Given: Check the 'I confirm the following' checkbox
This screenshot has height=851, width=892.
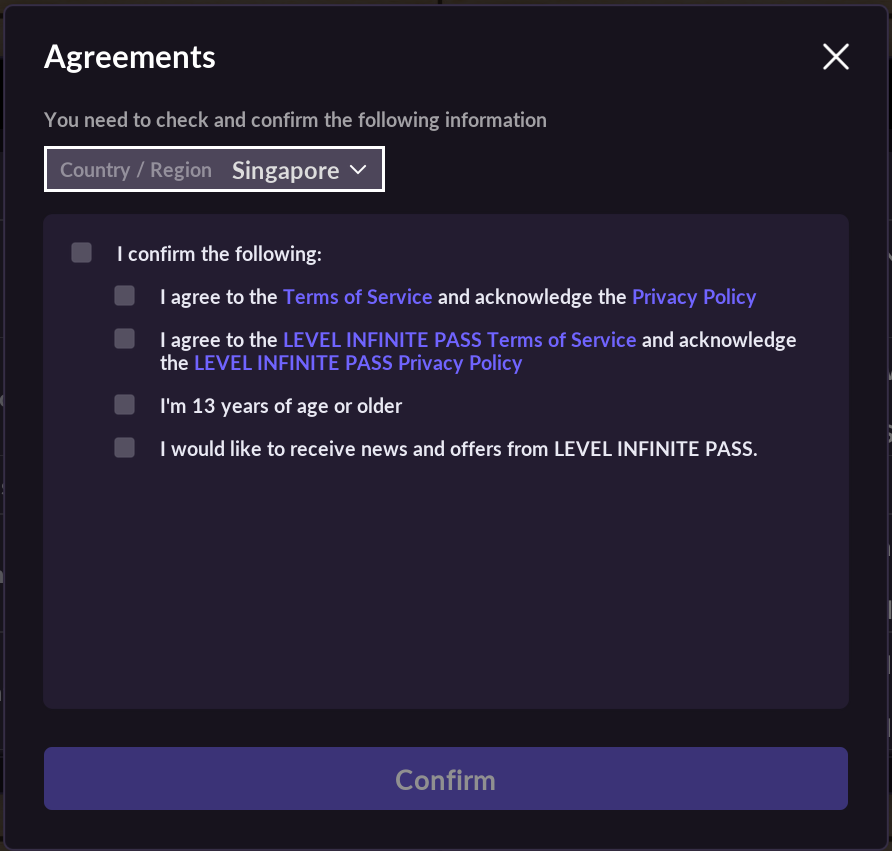Looking at the screenshot, I should (81, 252).
